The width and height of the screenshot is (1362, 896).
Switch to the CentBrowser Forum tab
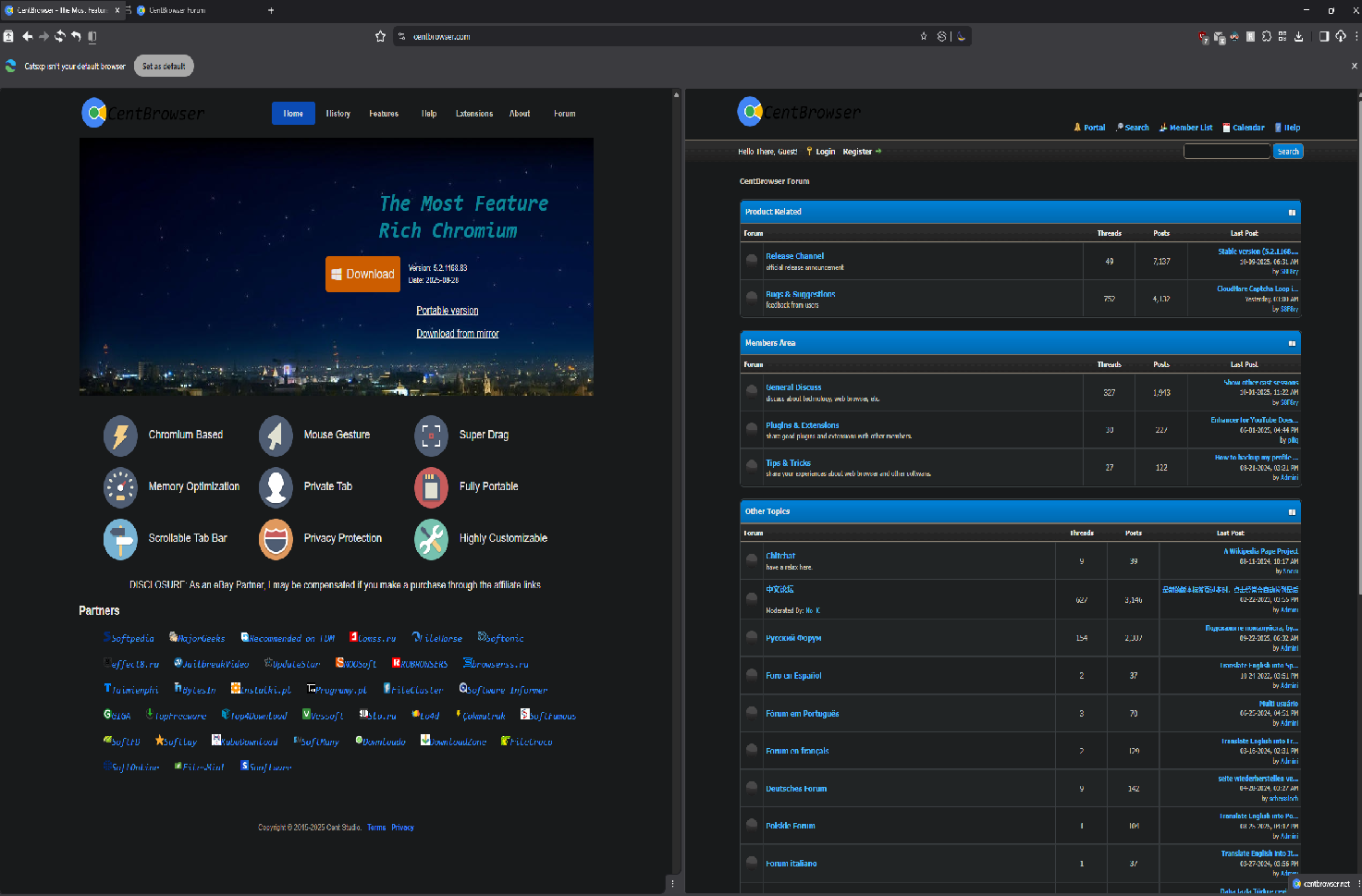[x=178, y=10]
